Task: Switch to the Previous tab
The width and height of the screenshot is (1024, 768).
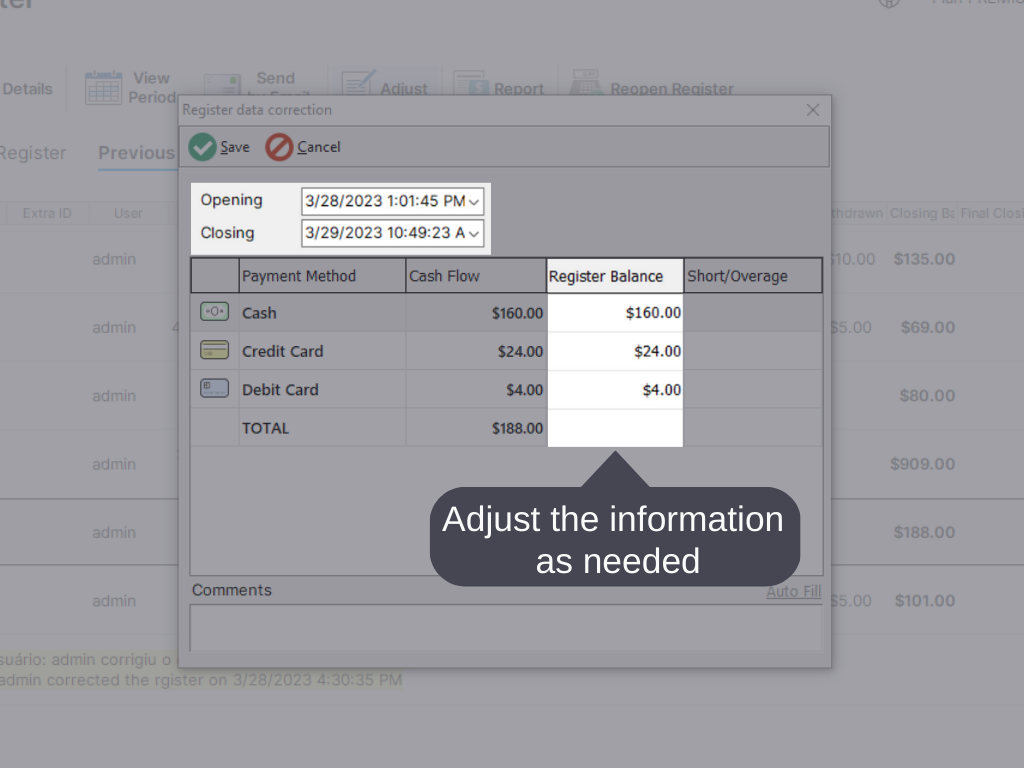Action: click(x=136, y=153)
